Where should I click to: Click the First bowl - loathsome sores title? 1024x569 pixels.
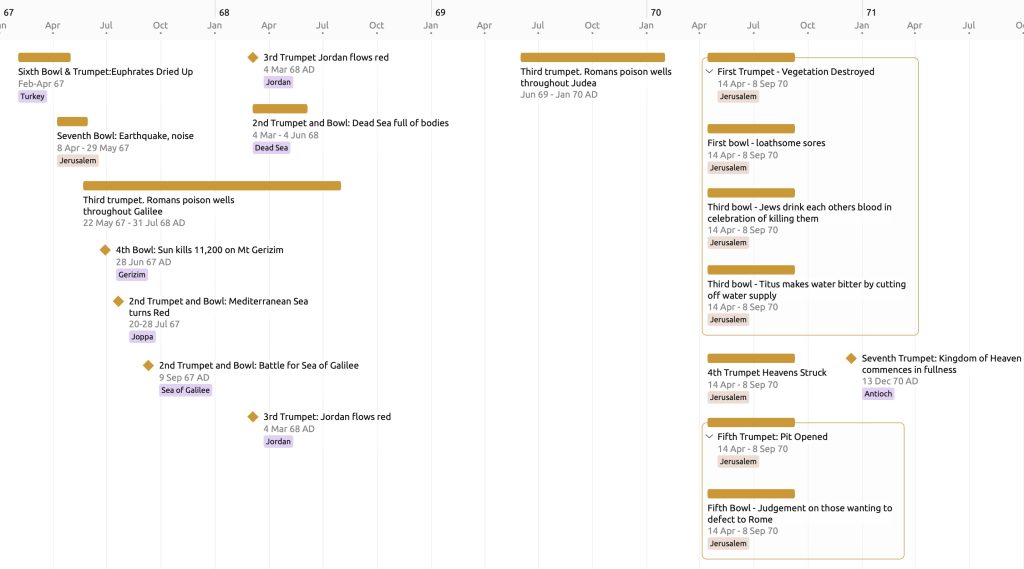[766, 142]
